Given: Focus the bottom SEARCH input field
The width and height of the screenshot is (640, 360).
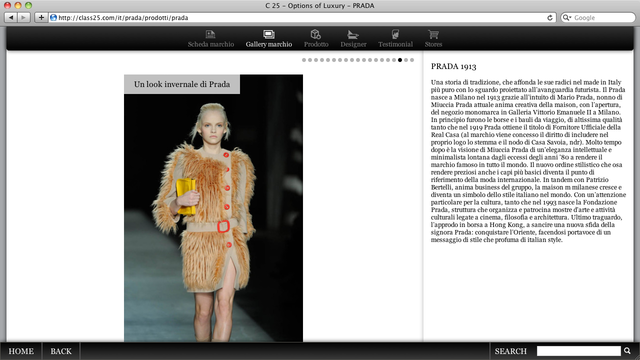Looking at the screenshot, I should click(579, 351).
